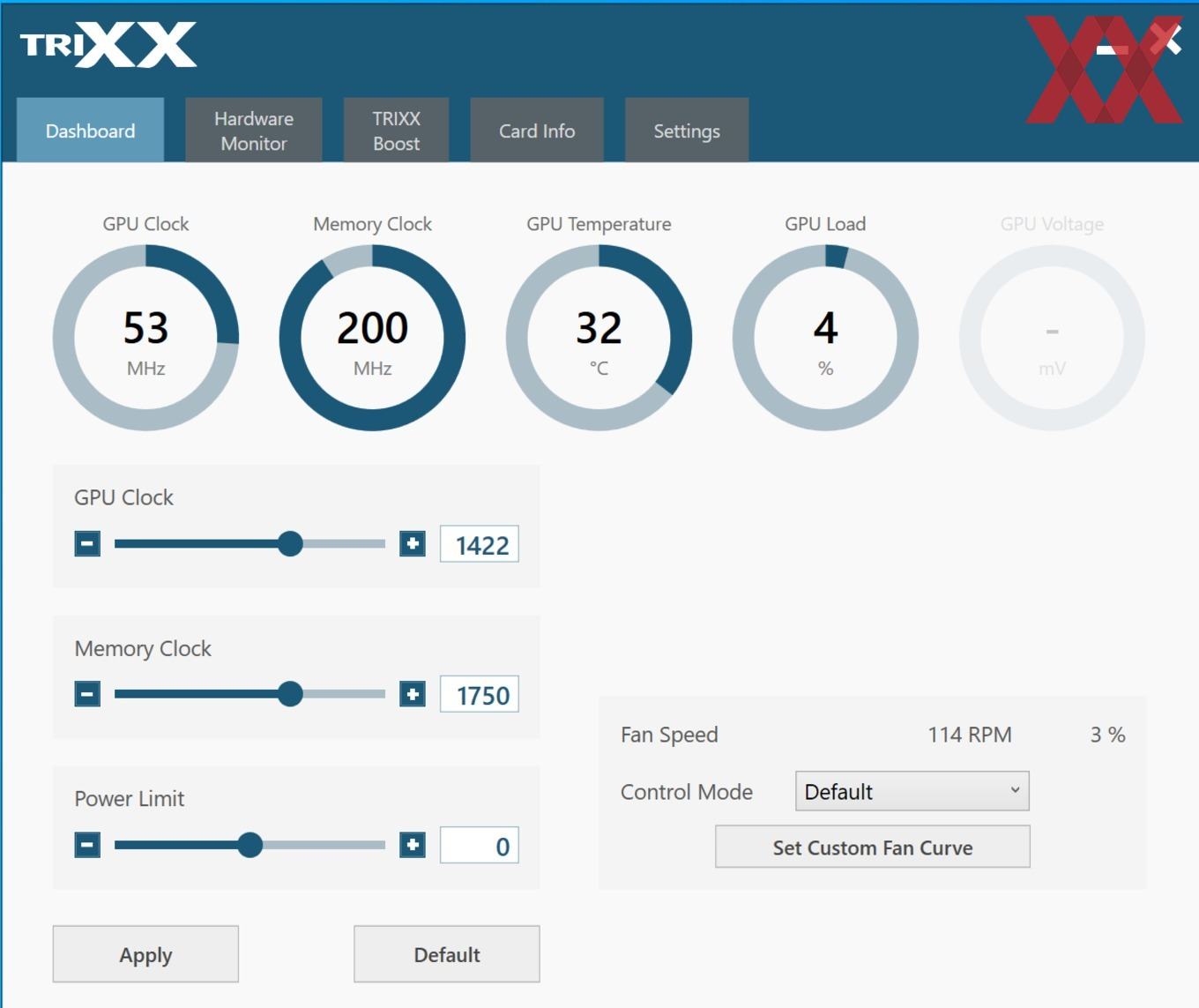Click the disabled GPU Voltage gauge
This screenshot has width=1199, height=1008.
pyautogui.click(x=1052, y=338)
